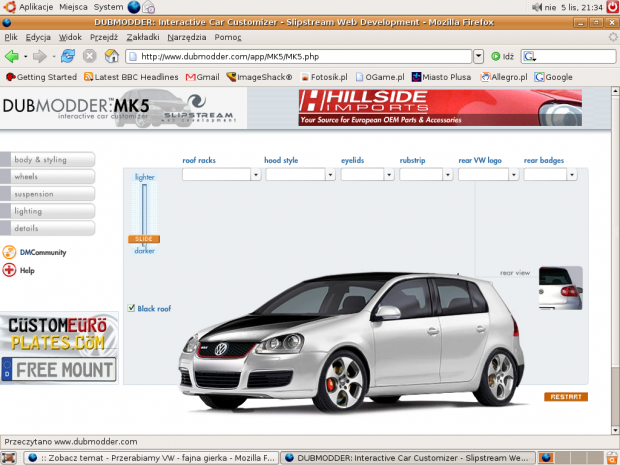This screenshot has width=620, height=465.
Task: Click the Google search input field
Action: [x=576, y=57]
